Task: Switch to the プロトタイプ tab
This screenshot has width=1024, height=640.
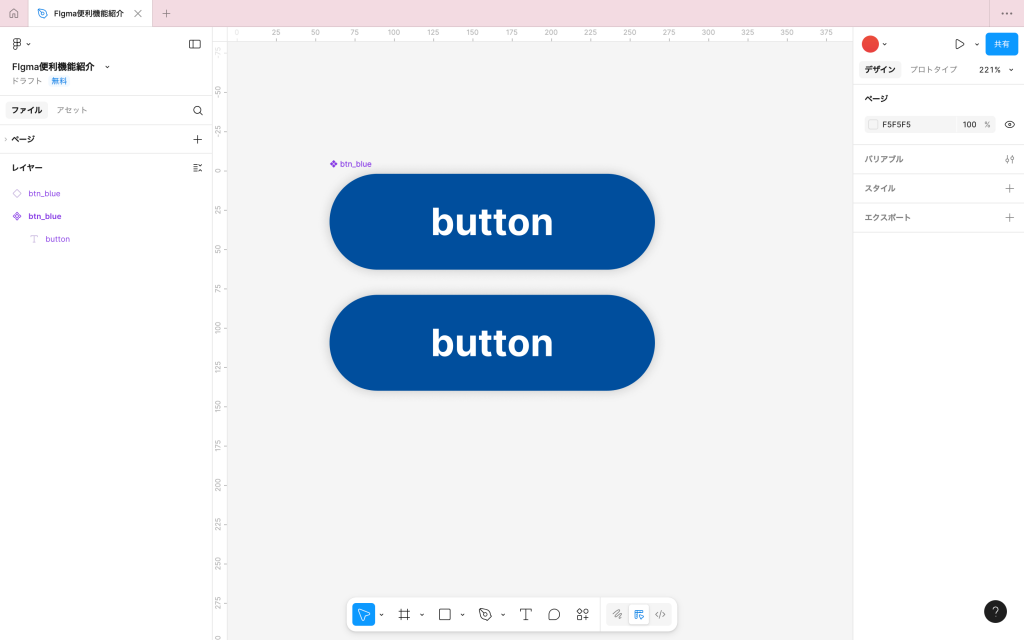Action: tap(933, 70)
